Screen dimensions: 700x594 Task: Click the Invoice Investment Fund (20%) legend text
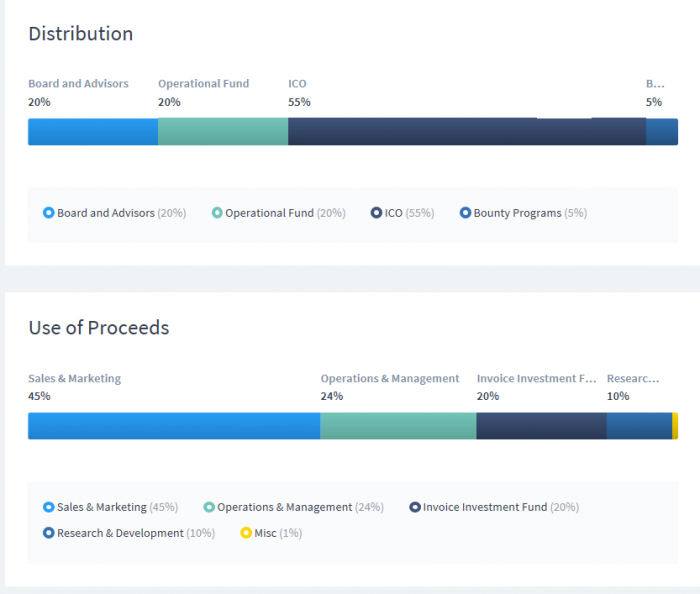pyautogui.click(x=501, y=507)
